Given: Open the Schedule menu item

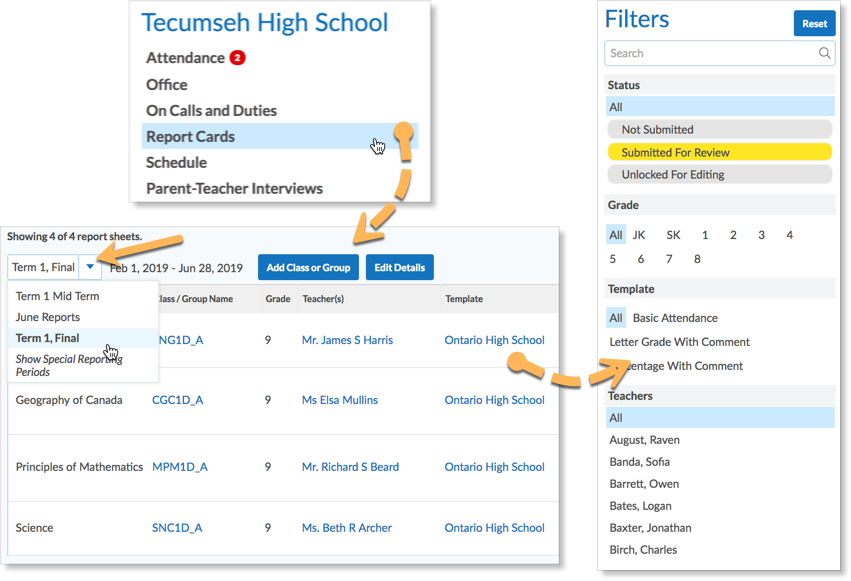Looking at the screenshot, I should 176,163.
